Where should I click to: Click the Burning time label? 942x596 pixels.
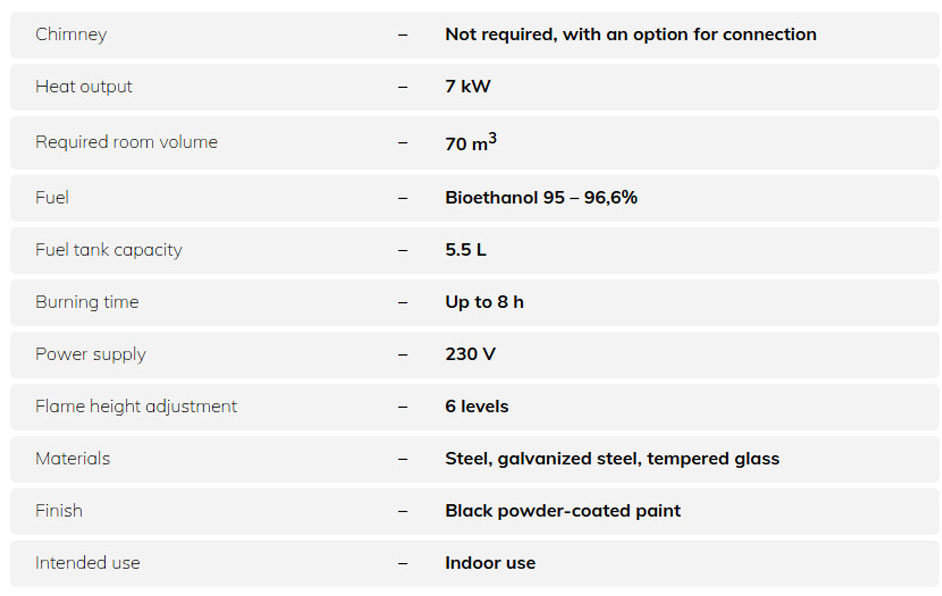pos(87,302)
